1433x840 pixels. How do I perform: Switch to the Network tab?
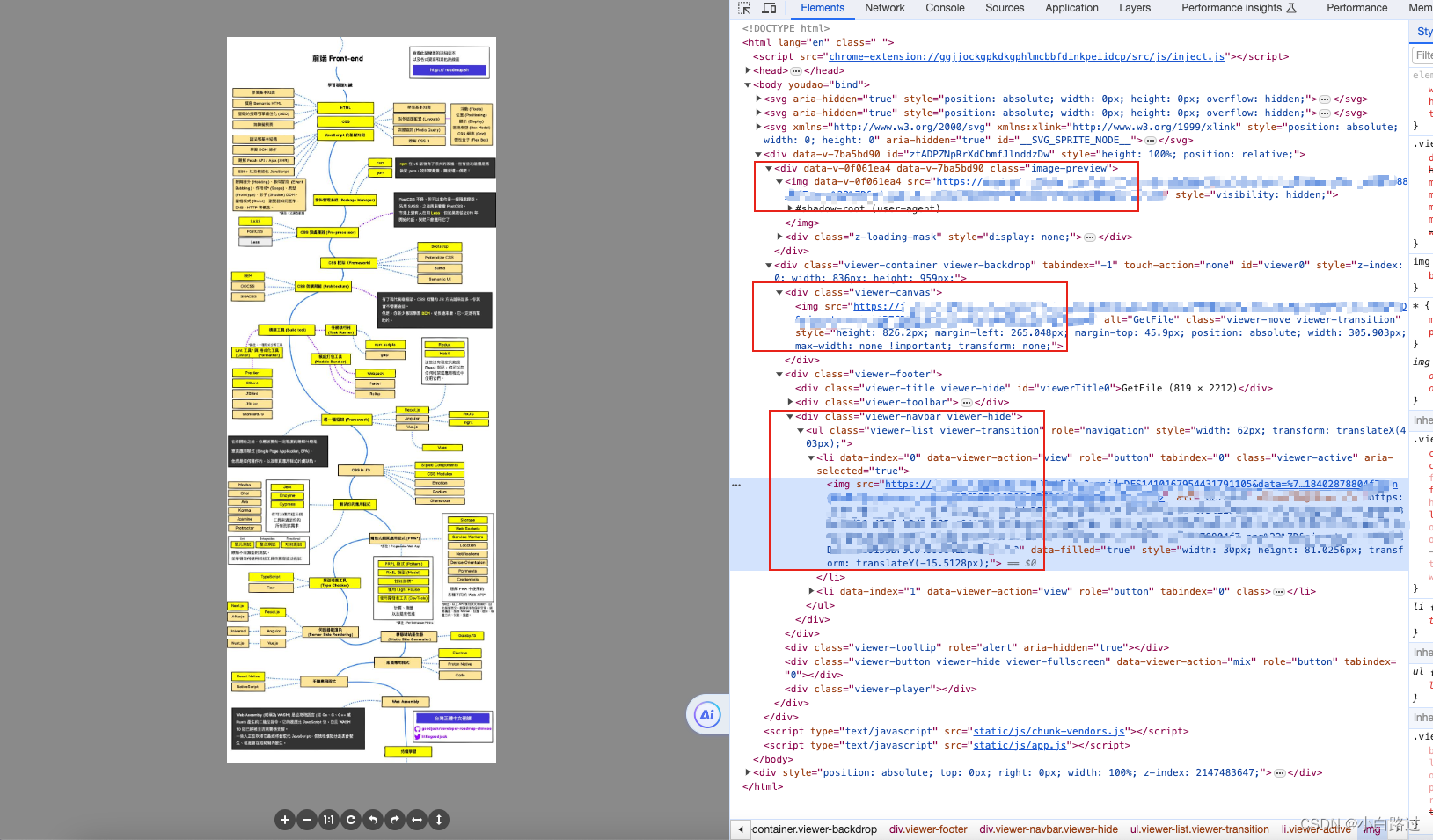pyautogui.click(x=885, y=8)
